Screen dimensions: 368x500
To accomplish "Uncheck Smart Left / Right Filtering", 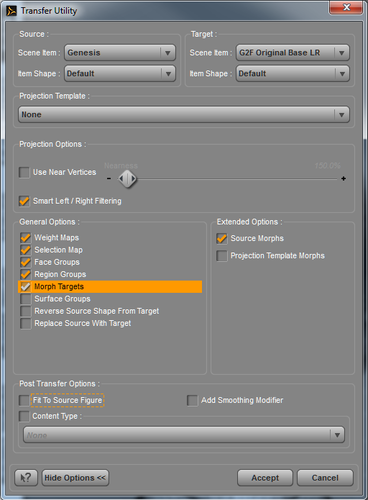I will point(24,201).
